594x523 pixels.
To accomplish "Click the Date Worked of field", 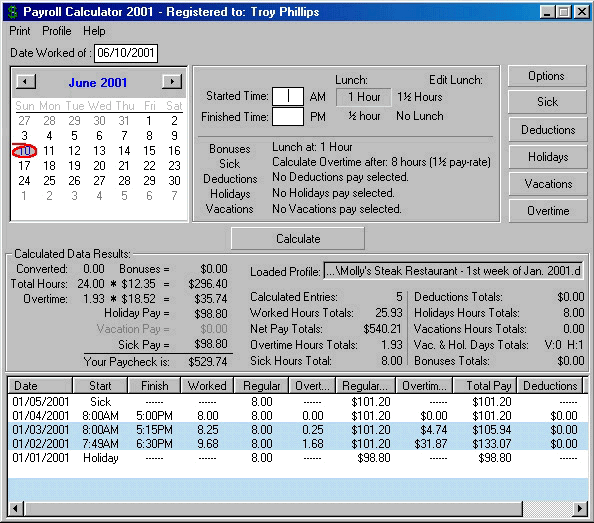I will (126, 53).
